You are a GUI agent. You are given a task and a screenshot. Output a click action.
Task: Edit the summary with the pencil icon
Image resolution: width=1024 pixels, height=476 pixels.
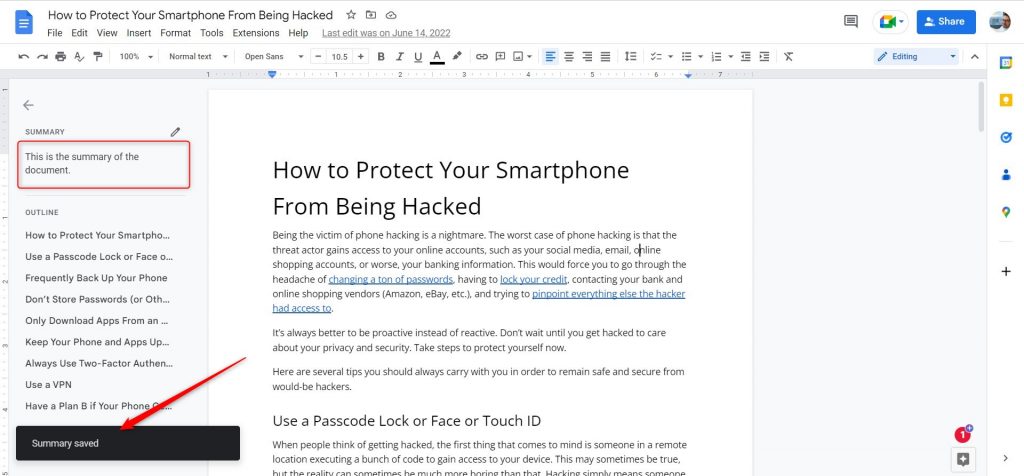tap(175, 132)
